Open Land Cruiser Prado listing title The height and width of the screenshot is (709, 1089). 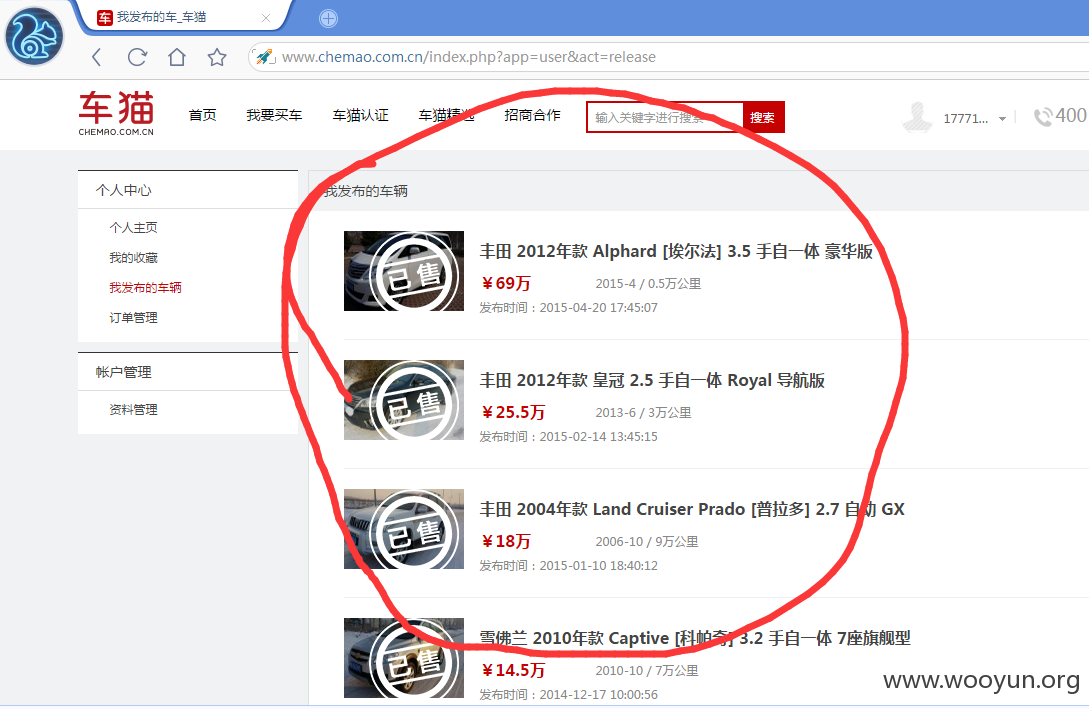pos(692,510)
